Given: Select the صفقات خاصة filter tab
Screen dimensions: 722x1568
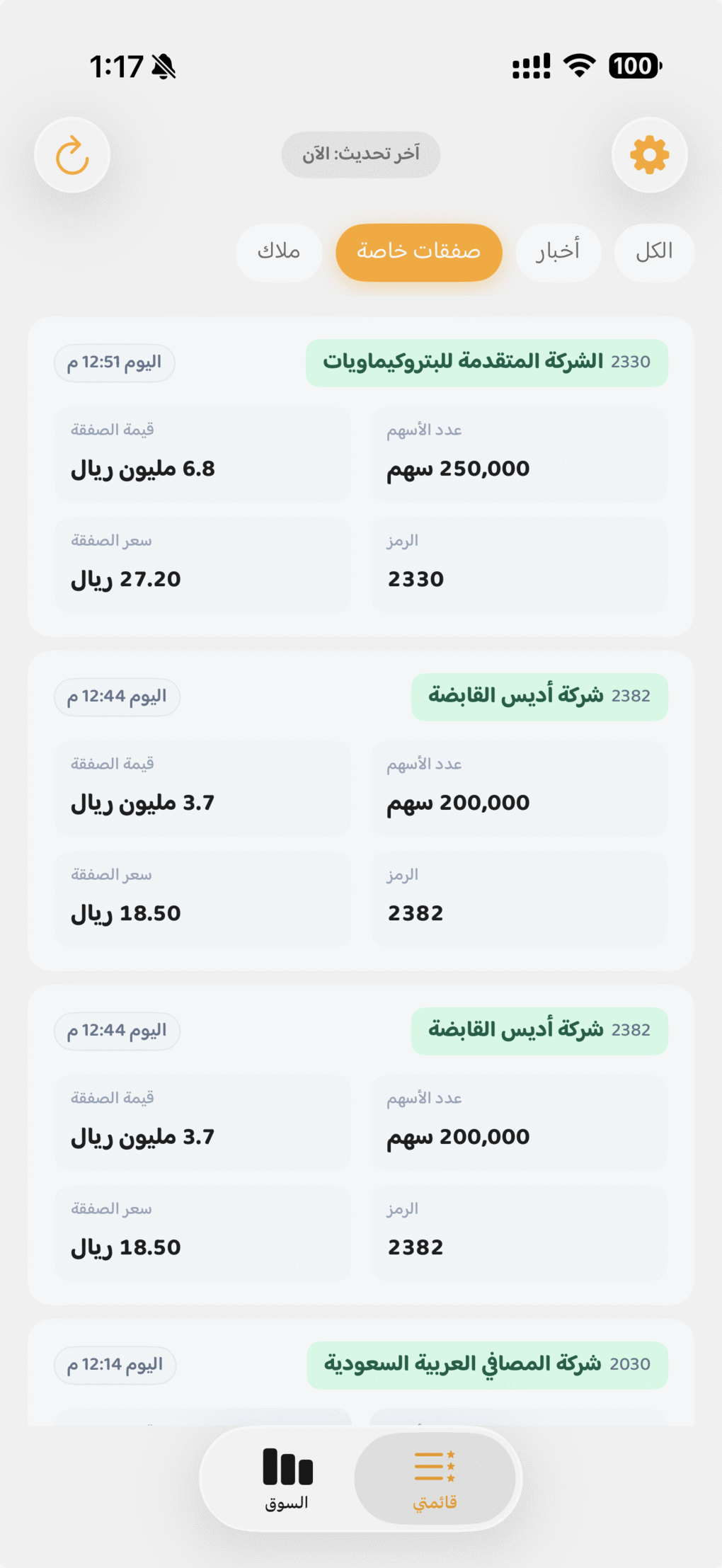Looking at the screenshot, I should coord(418,252).
